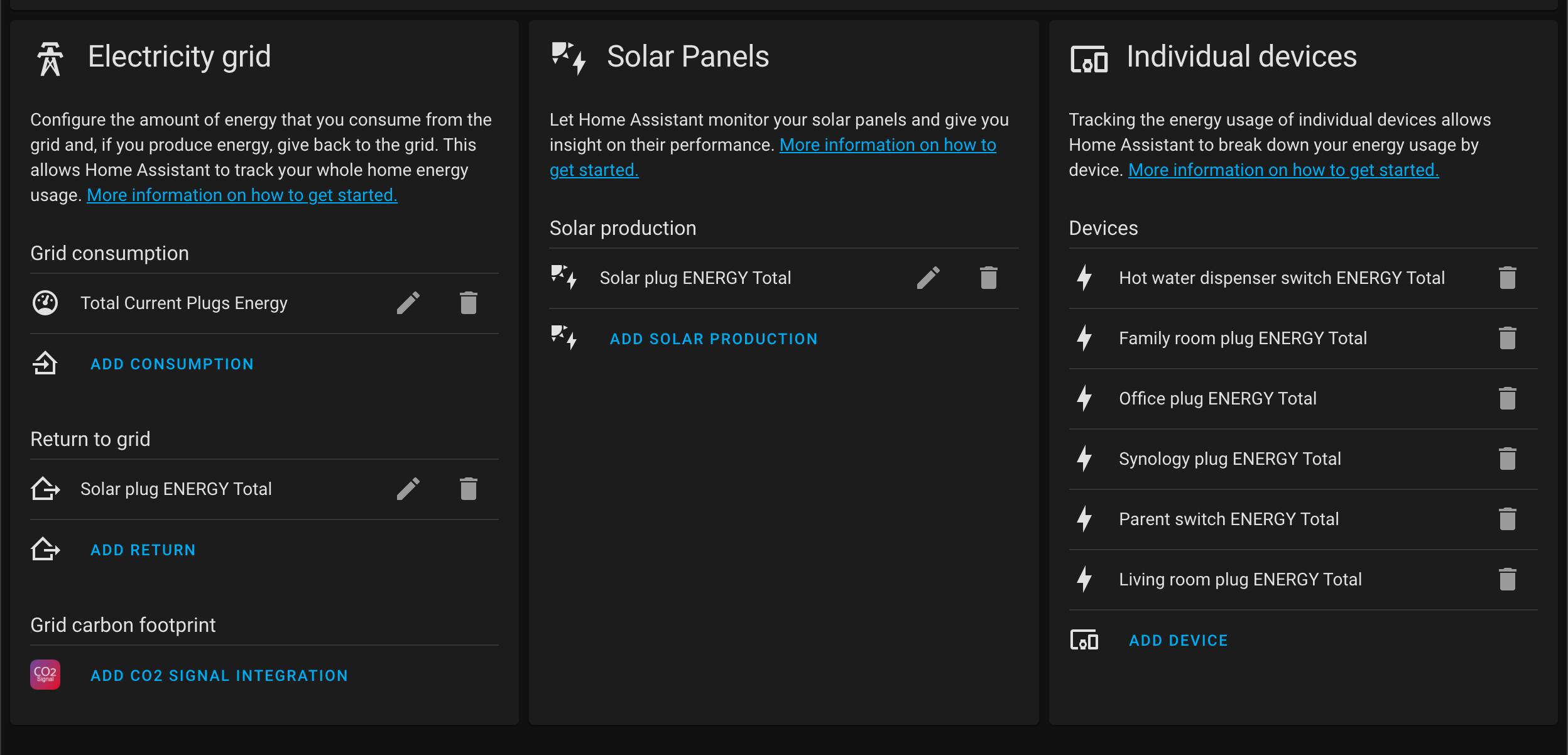1568x755 pixels.
Task: Click the Grid carbon footprint heading
Action: (x=123, y=625)
